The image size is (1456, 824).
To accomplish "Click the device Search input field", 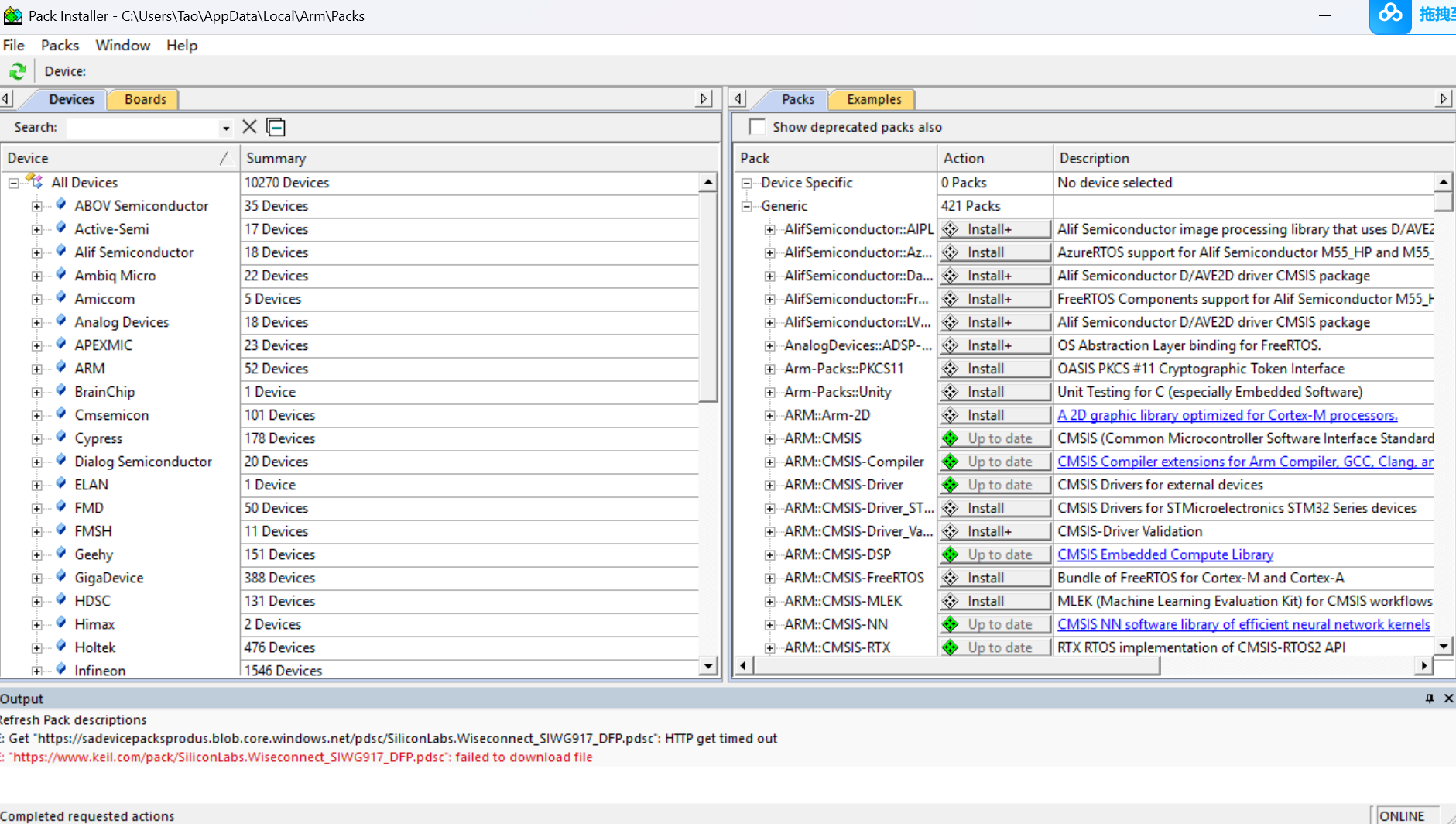I will (143, 128).
